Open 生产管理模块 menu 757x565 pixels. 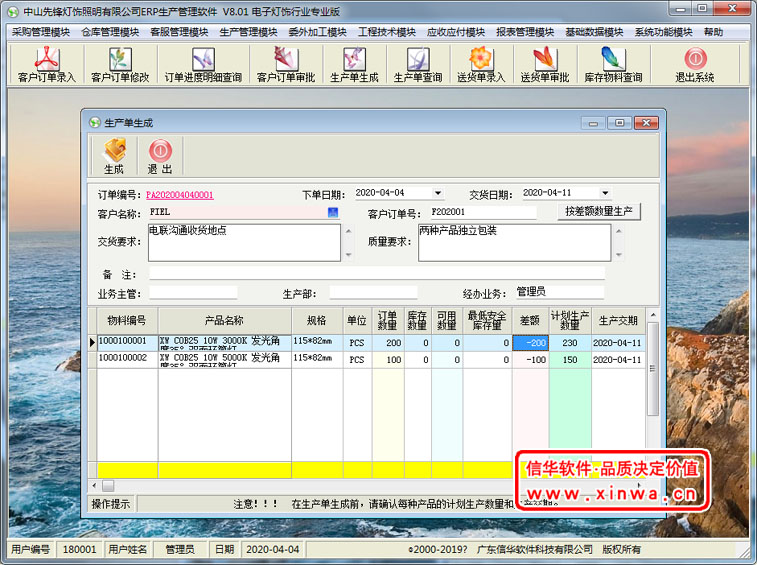[x=248, y=32]
